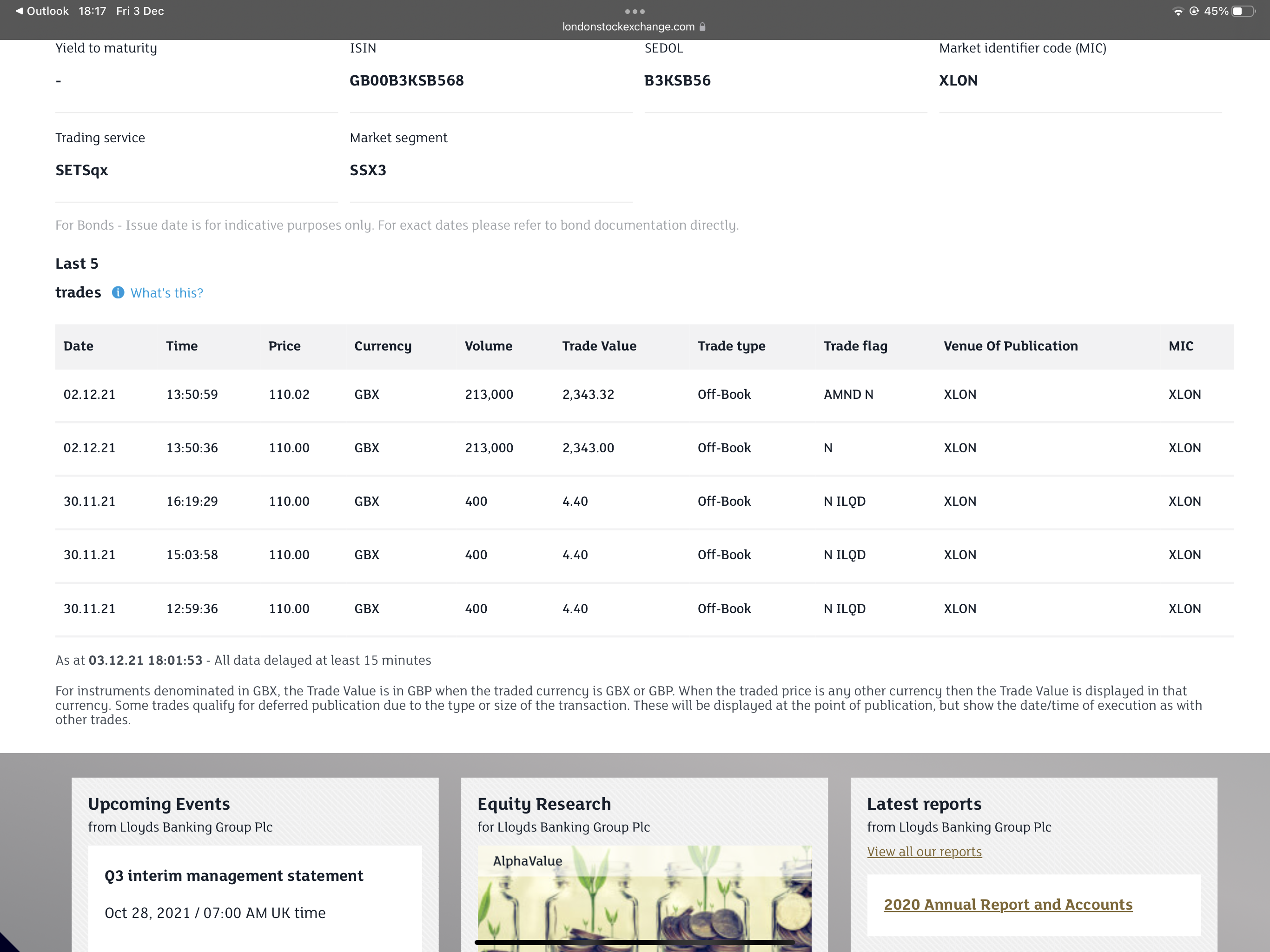The height and width of the screenshot is (952, 1270).
Task: Select the Price column header
Action: coord(284,346)
